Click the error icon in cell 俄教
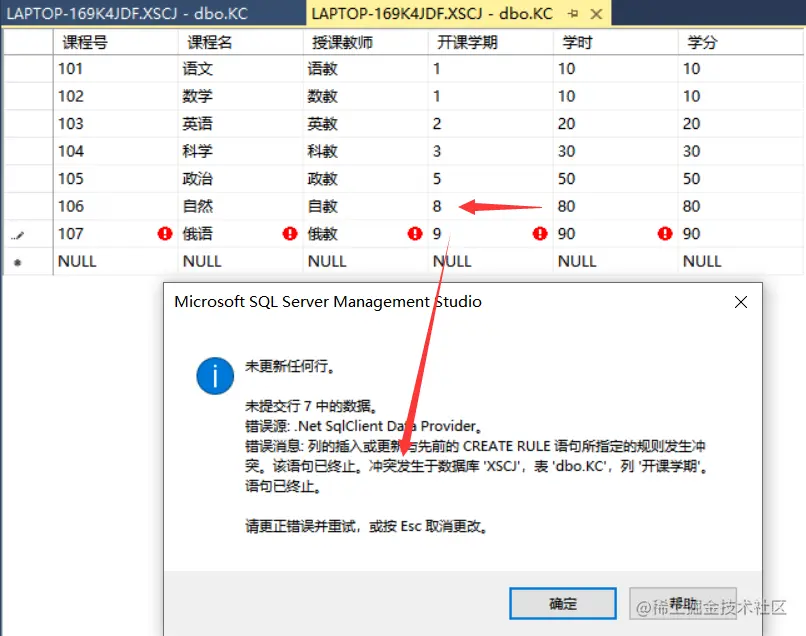Image resolution: width=806 pixels, height=636 pixels. point(415,234)
